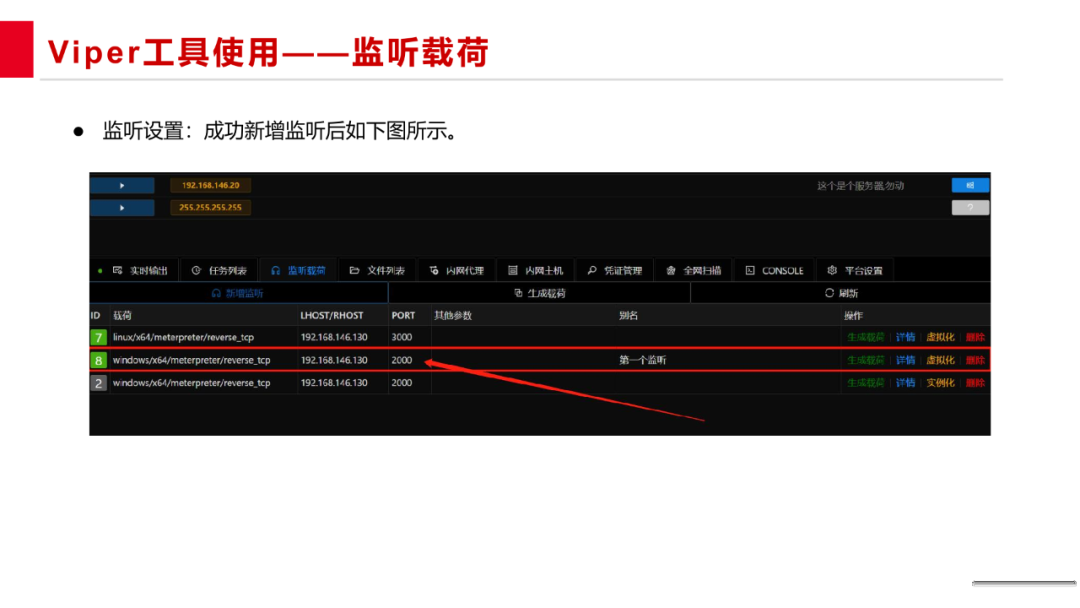Click the alias 第一个监听
1080x608 pixels.
pos(643,360)
